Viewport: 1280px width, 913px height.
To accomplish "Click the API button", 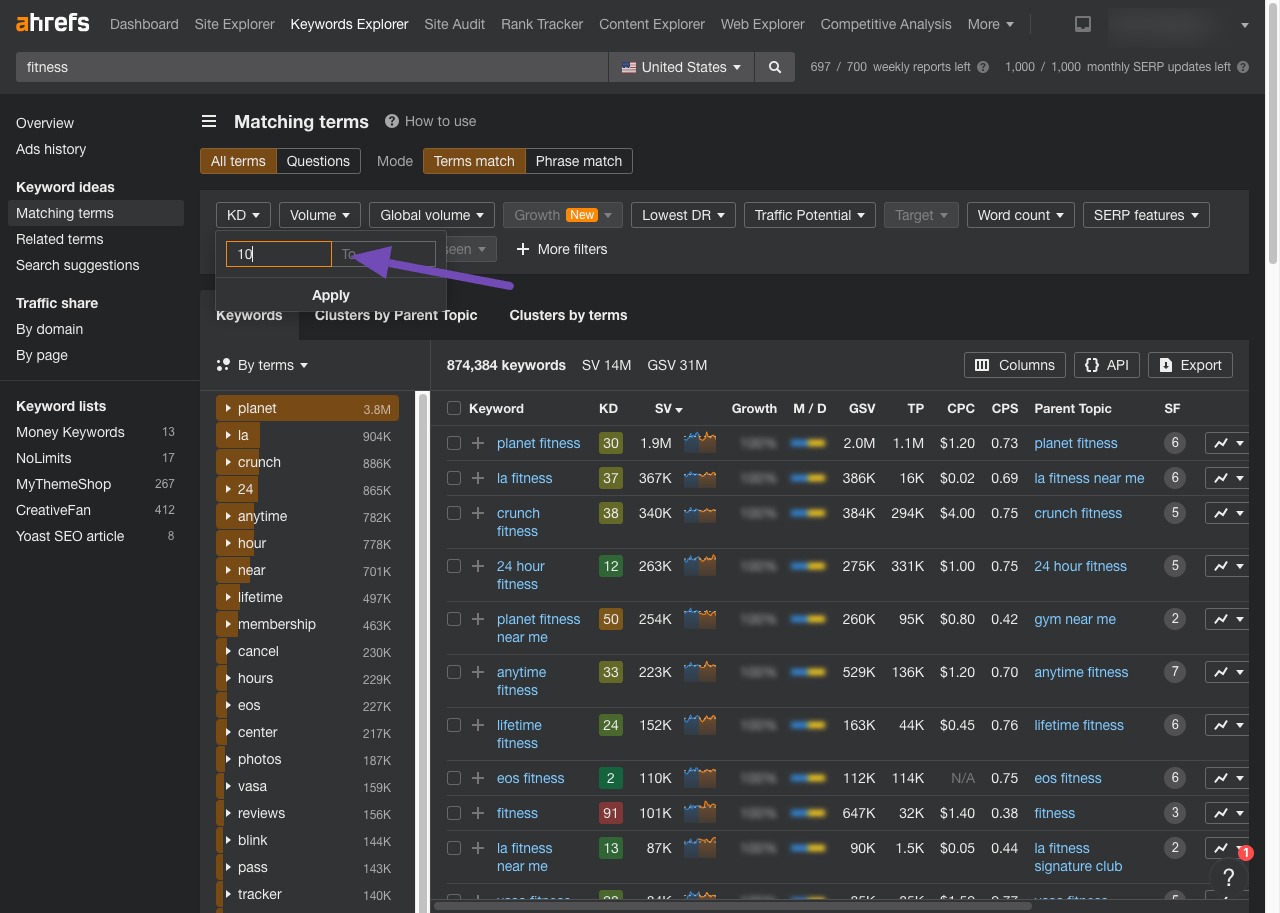I will 1107,365.
